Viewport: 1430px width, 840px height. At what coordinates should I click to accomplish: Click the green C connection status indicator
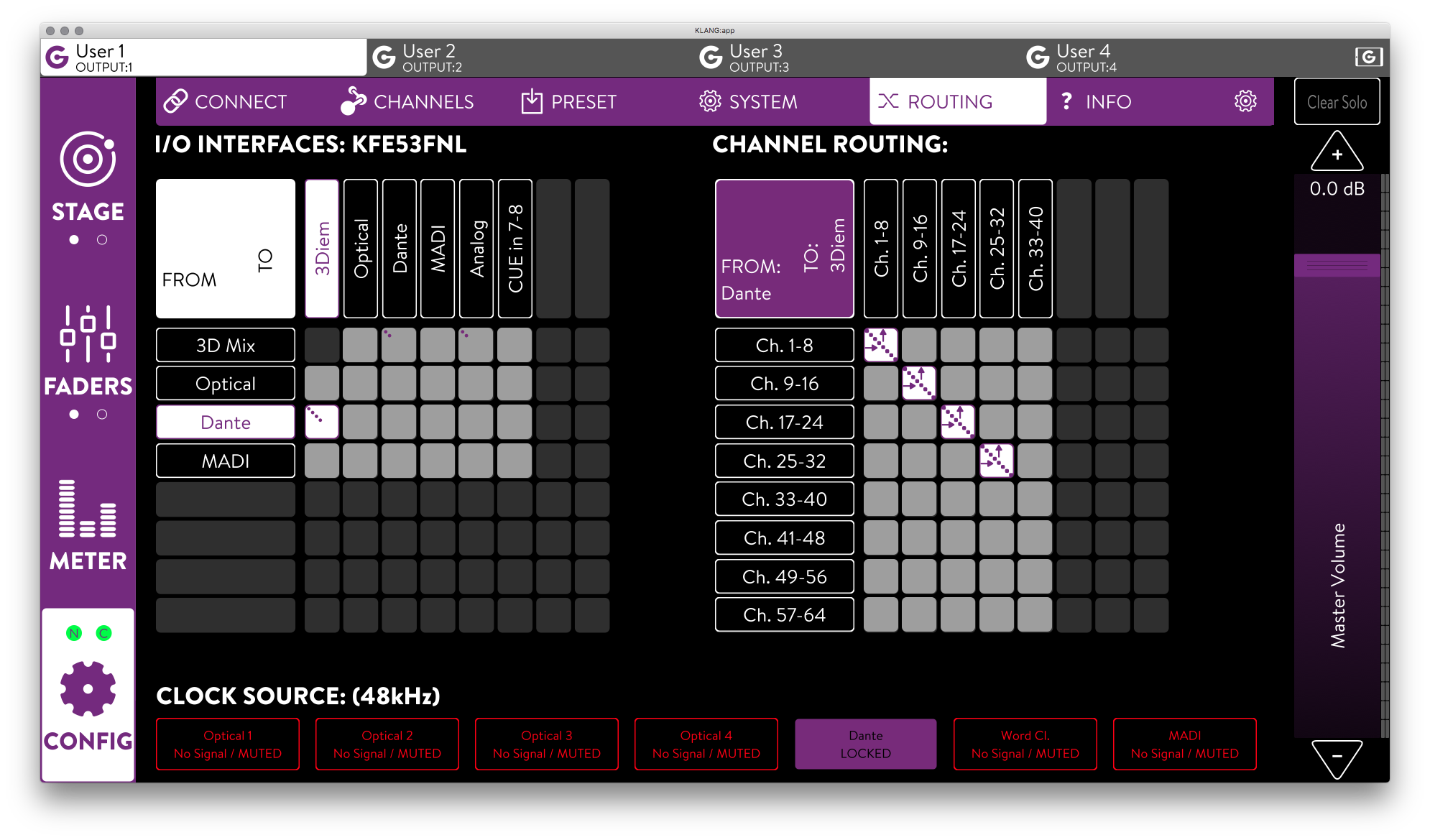click(104, 633)
